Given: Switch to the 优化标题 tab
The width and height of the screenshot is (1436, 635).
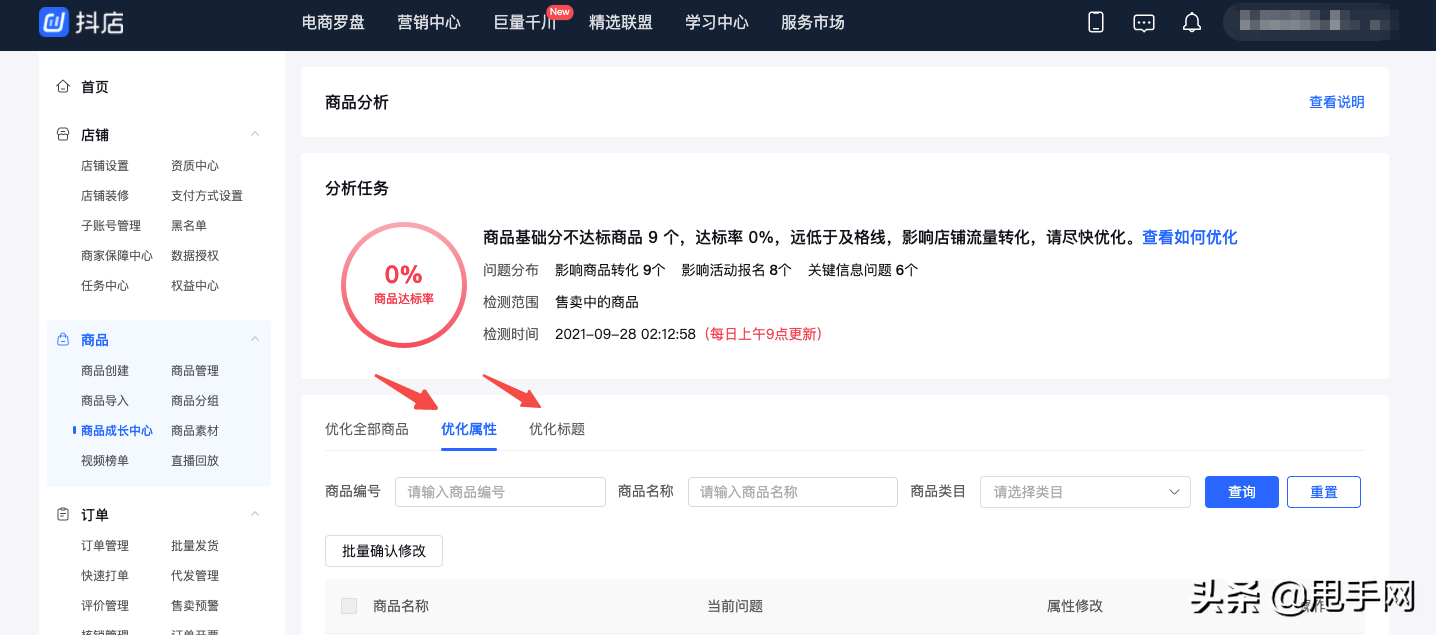Looking at the screenshot, I should (x=556, y=428).
